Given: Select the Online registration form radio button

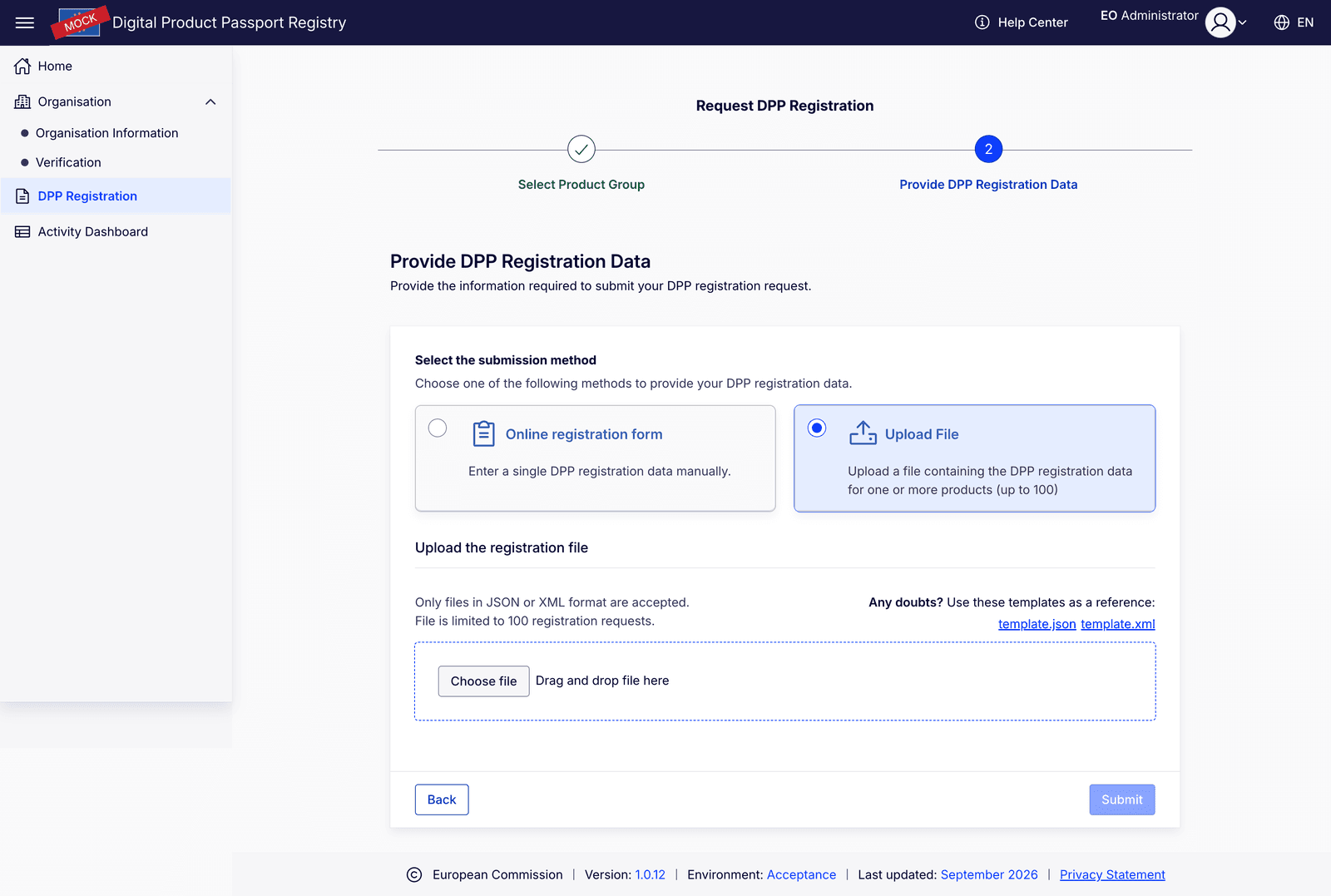Looking at the screenshot, I should click(438, 428).
